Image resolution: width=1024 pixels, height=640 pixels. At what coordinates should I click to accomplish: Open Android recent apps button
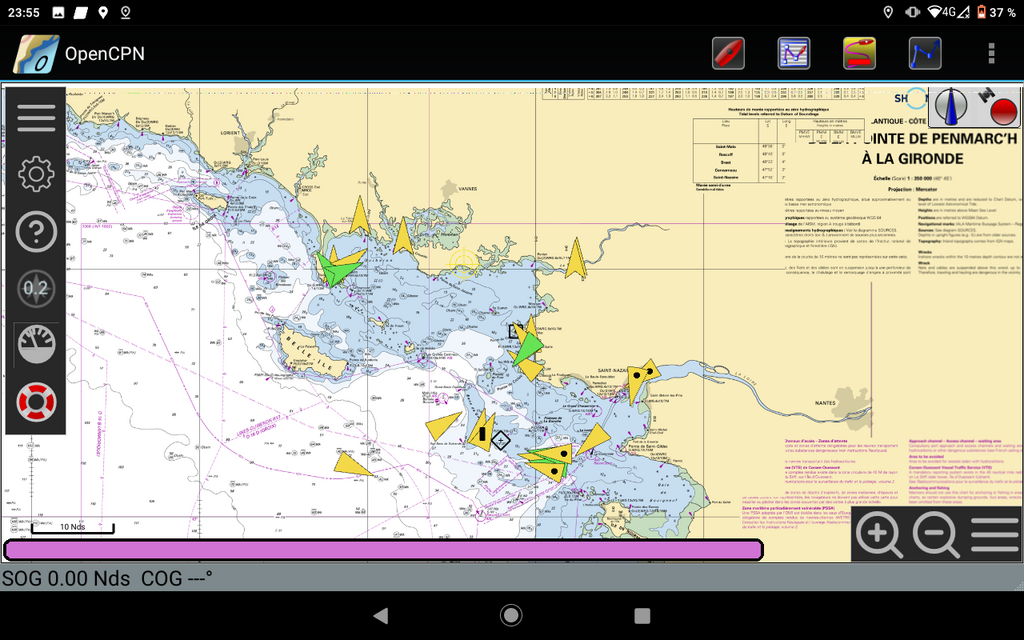(643, 616)
